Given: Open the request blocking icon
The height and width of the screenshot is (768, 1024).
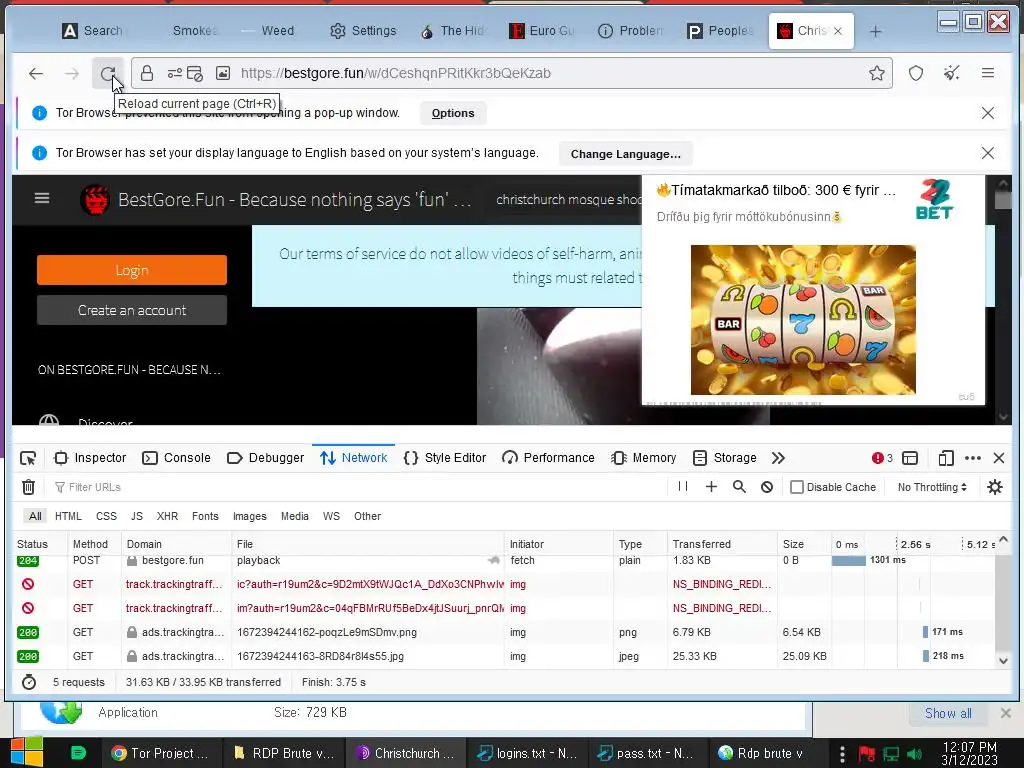Looking at the screenshot, I should point(767,487).
